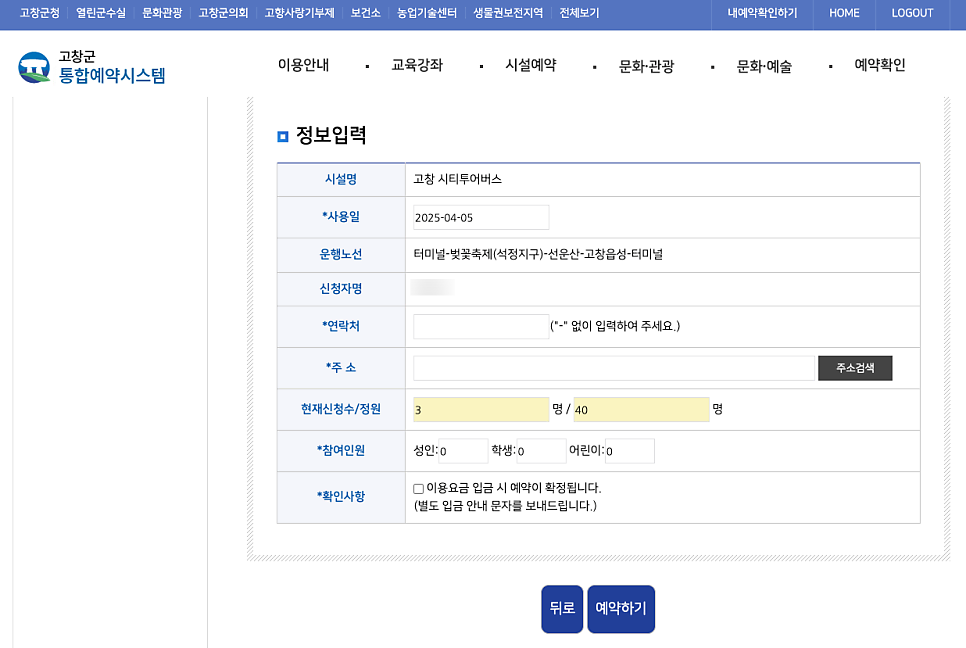Go to 내예약확인하기
Viewport: 966px width, 648px height.
coord(762,13)
